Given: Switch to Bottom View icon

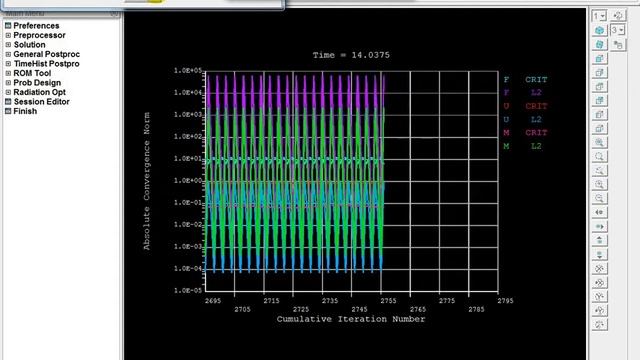Looking at the screenshot, I should 599,128.
